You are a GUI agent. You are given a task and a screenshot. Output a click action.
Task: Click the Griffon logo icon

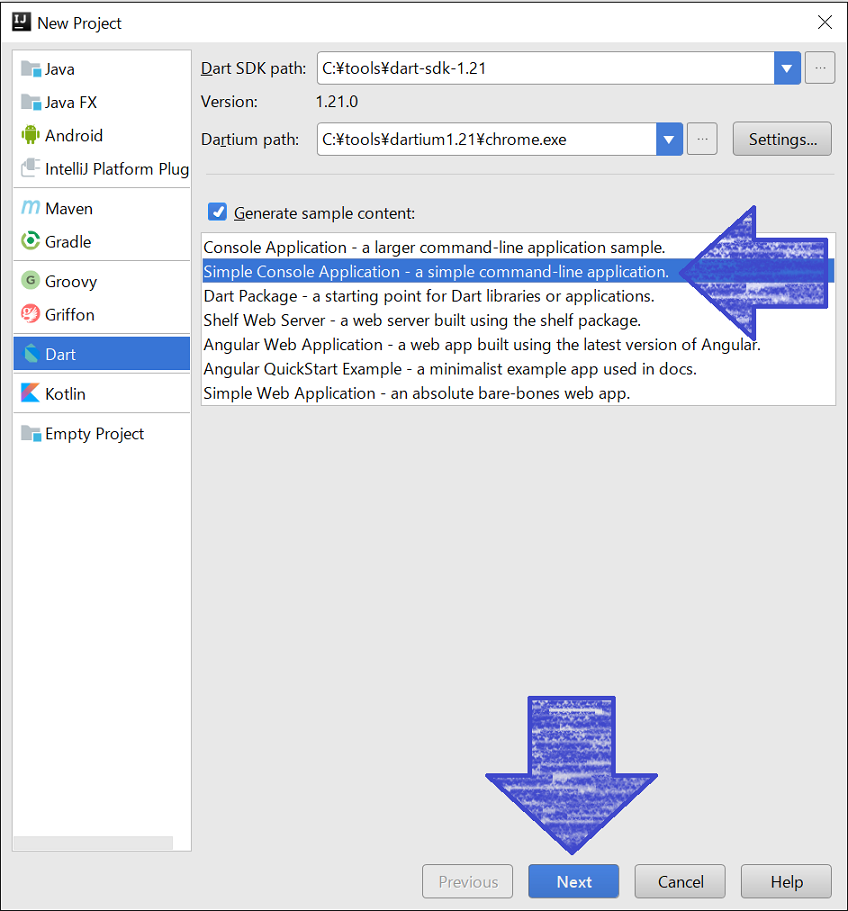click(30, 314)
